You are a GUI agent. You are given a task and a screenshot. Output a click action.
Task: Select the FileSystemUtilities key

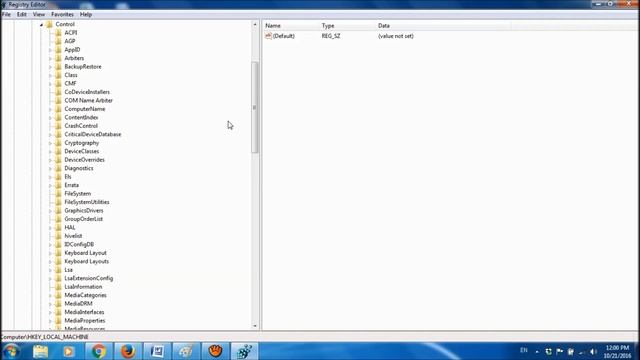click(87, 202)
